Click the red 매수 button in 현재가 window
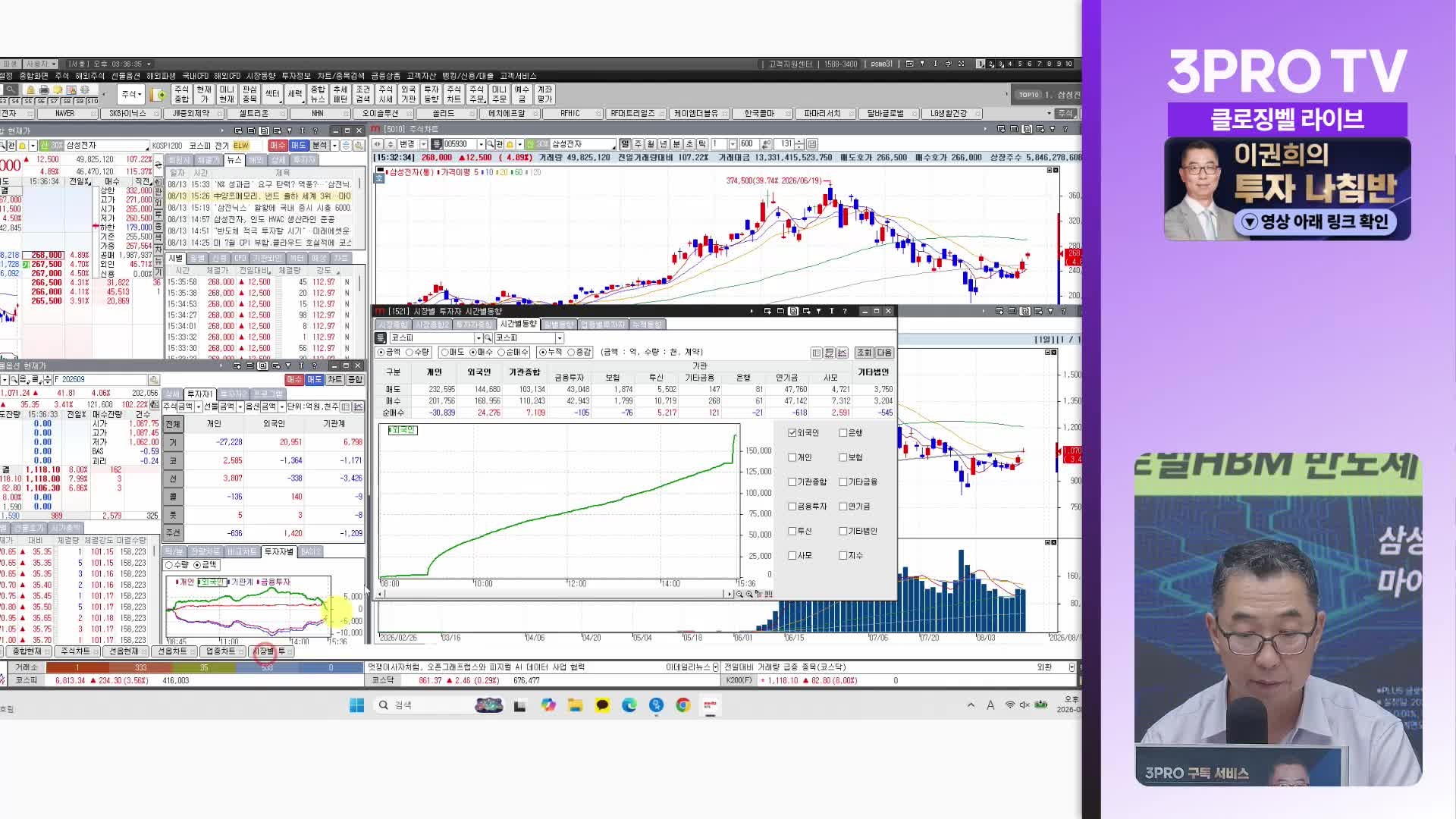 (278, 145)
